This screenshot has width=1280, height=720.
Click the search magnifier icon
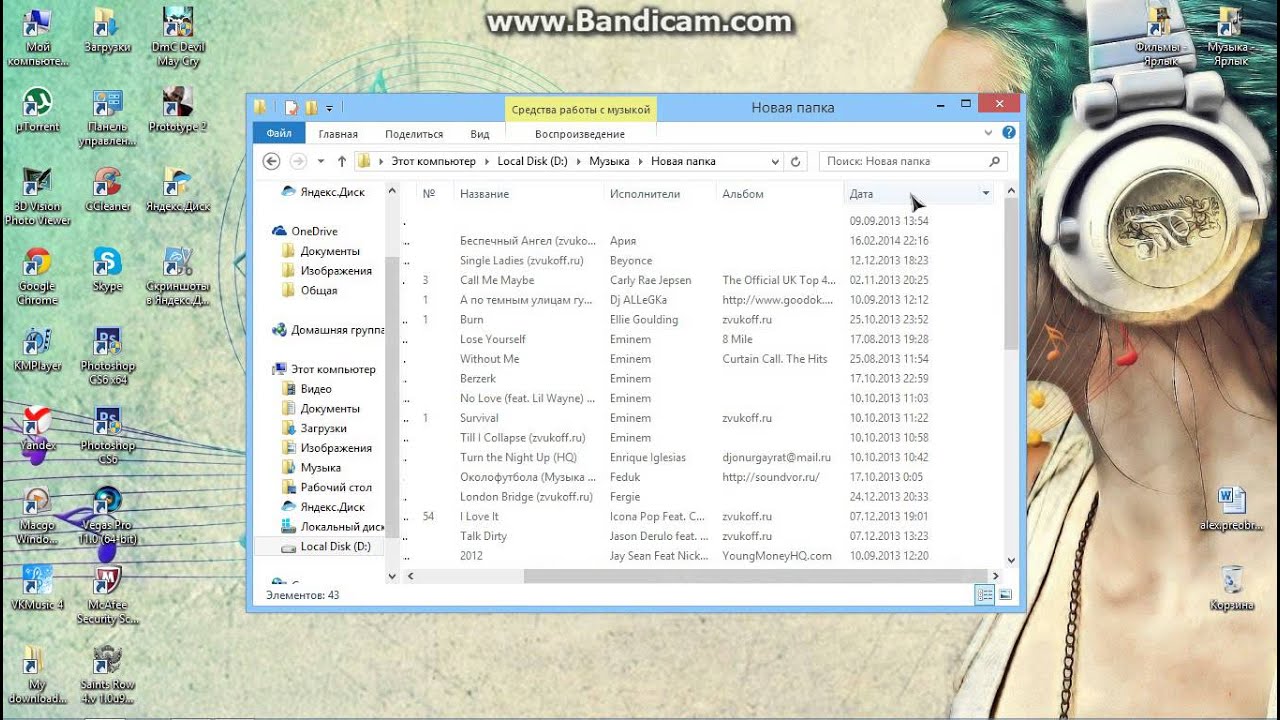994,161
